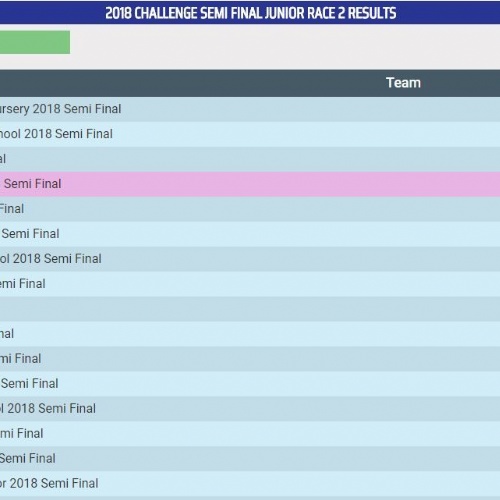Select the pink highlighted Semi Final row
The image size is (500, 500).
click(x=250, y=184)
